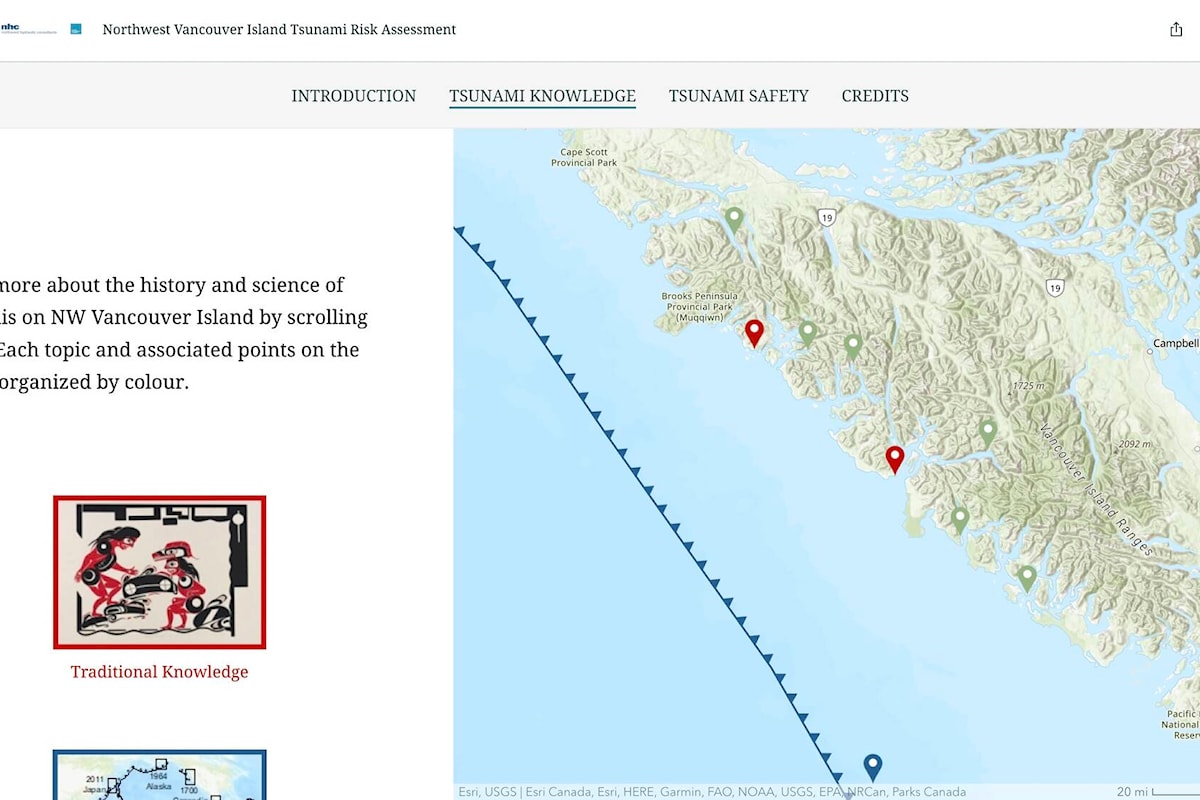
Task: Go to the CREDITS tab
Action: (875, 96)
